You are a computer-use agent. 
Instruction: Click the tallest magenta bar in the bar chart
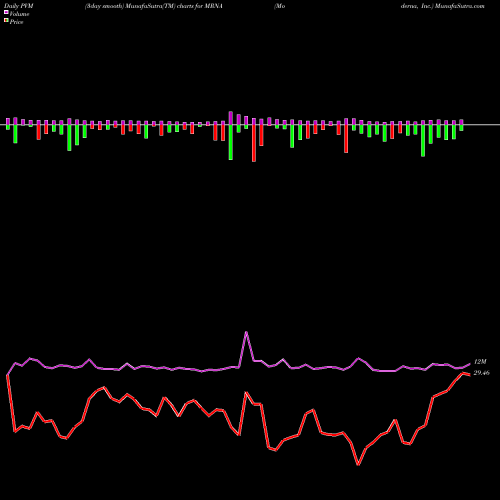point(231,118)
